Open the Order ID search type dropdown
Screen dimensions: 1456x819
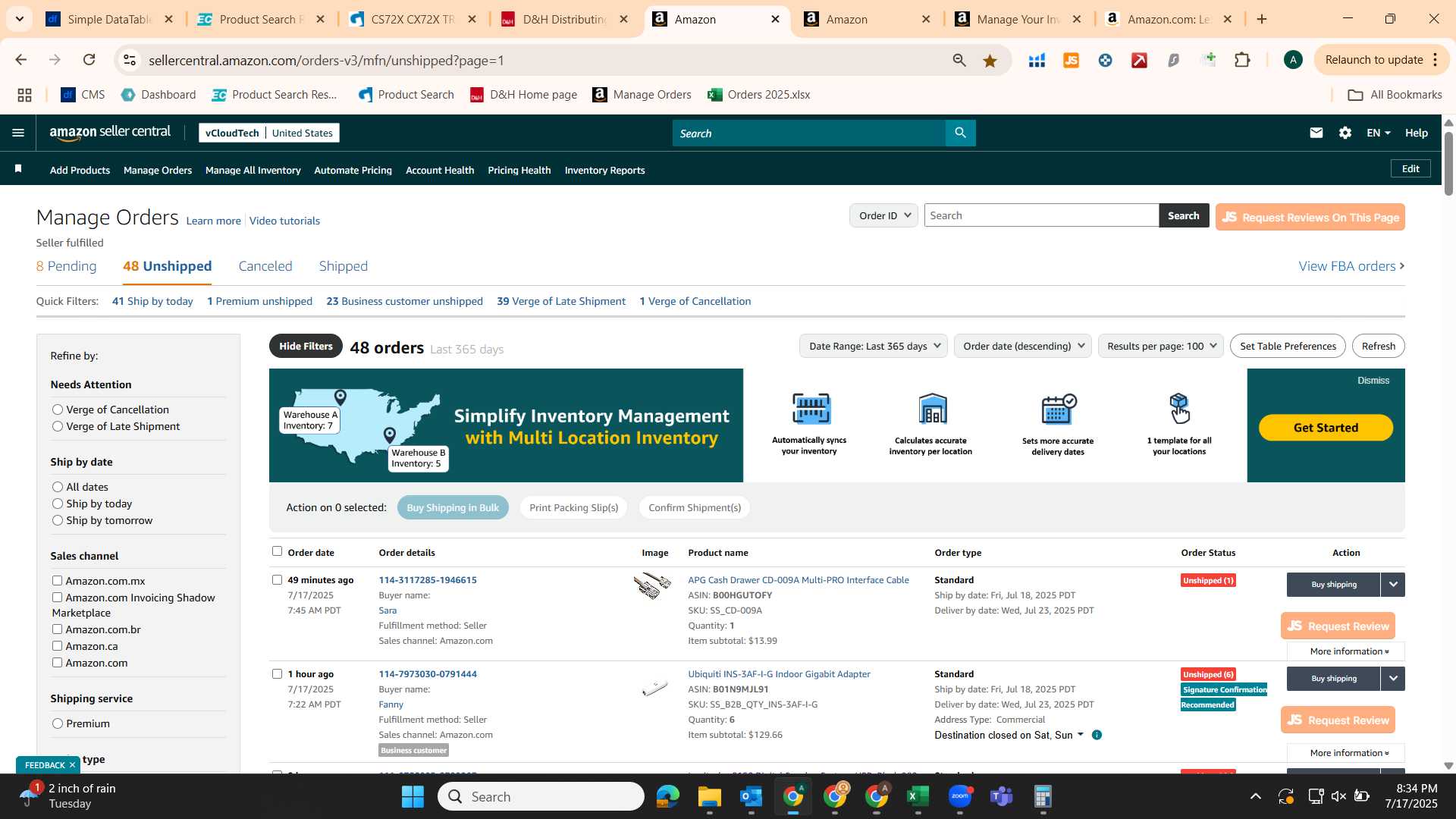(883, 215)
